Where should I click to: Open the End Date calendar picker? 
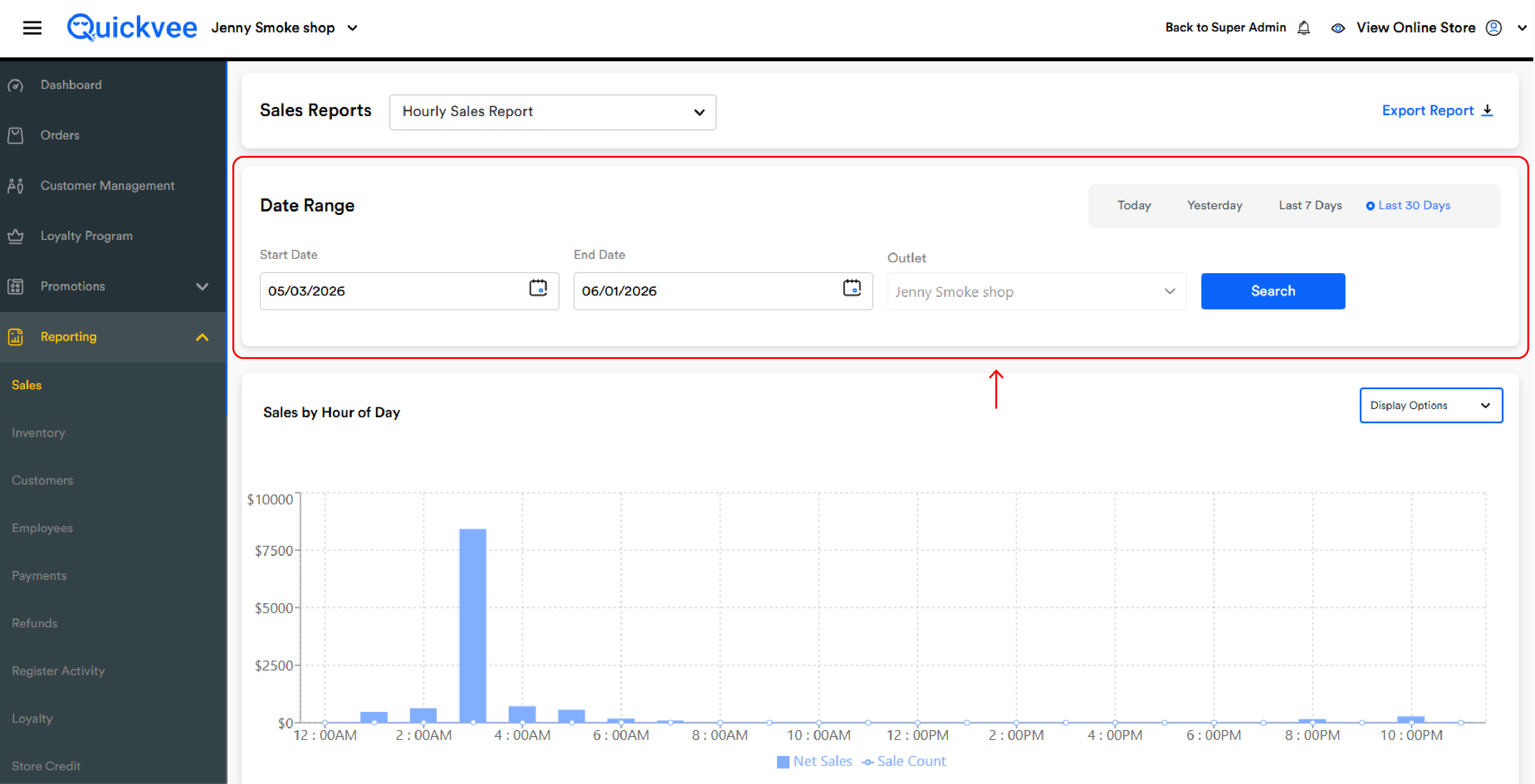(852, 288)
